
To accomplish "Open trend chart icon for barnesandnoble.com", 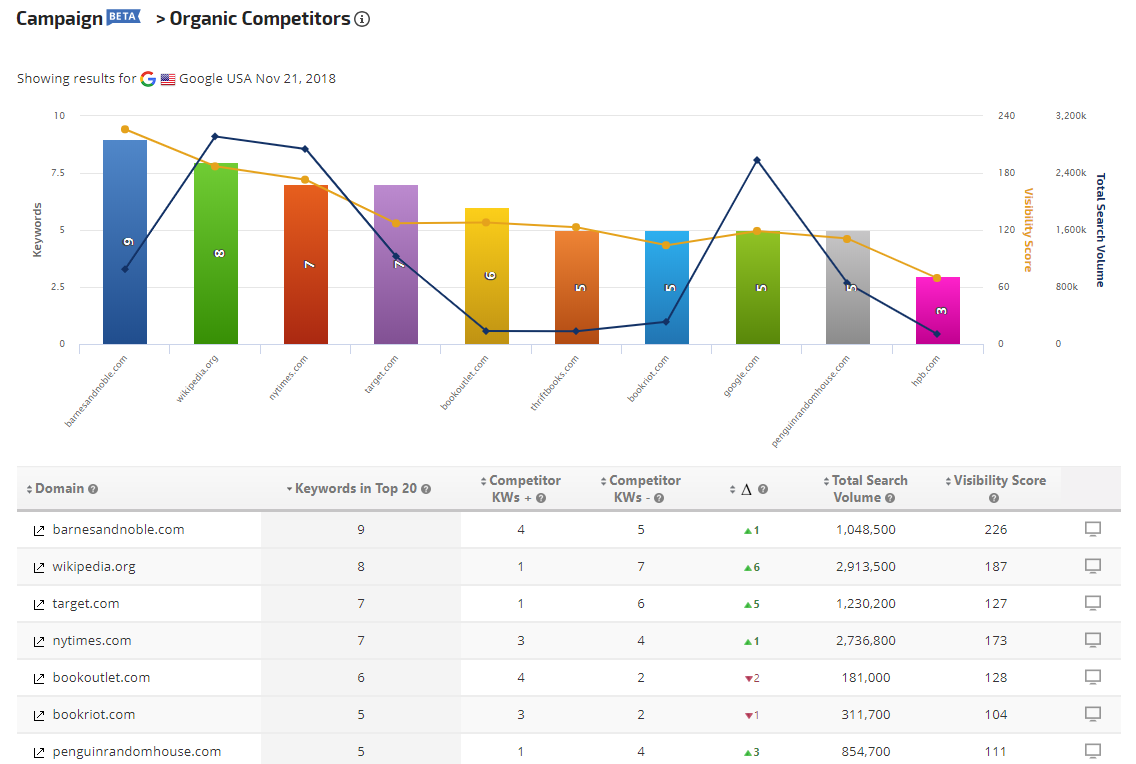I will point(39,530).
